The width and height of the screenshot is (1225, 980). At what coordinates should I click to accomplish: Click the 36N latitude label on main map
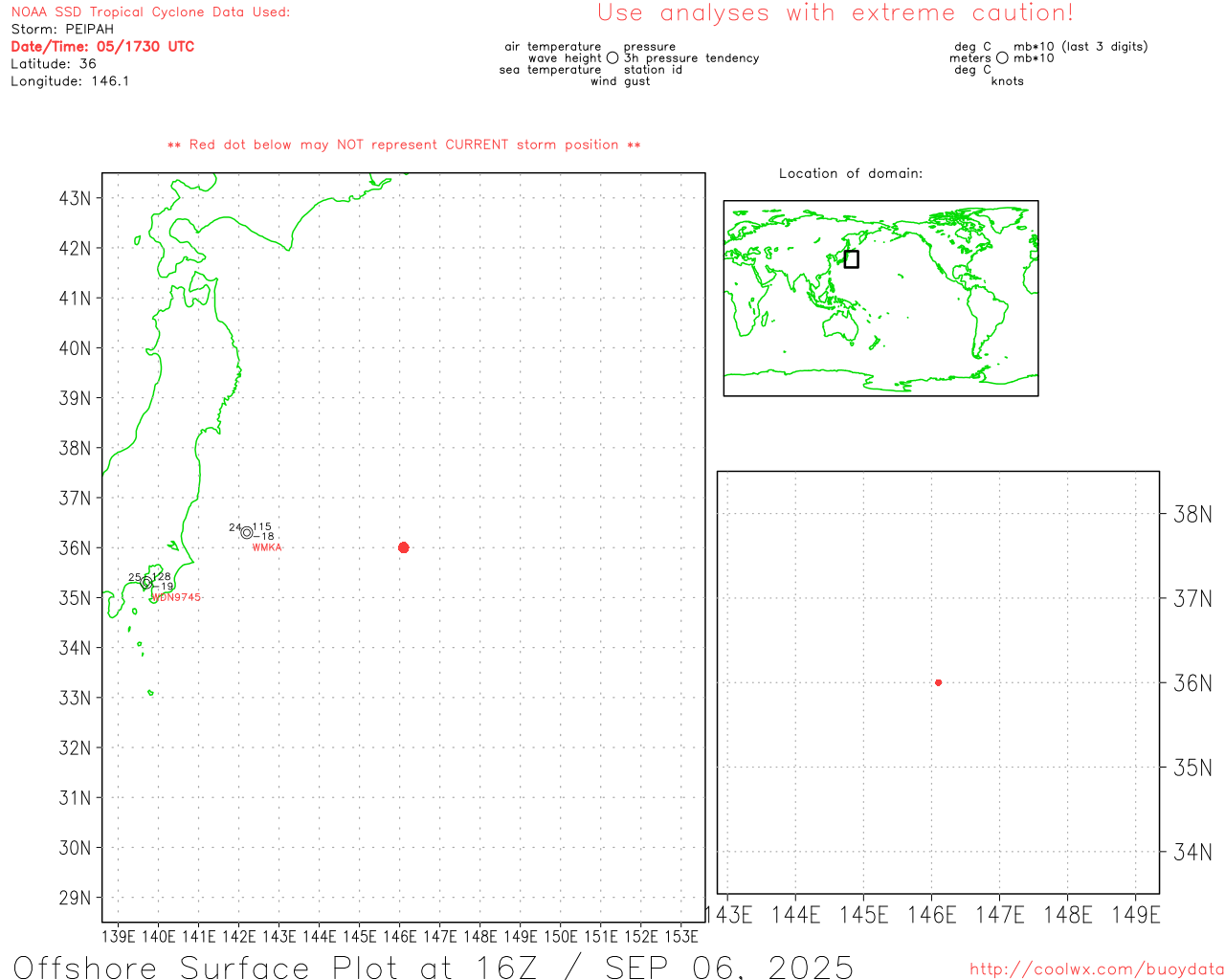click(75, 548)
